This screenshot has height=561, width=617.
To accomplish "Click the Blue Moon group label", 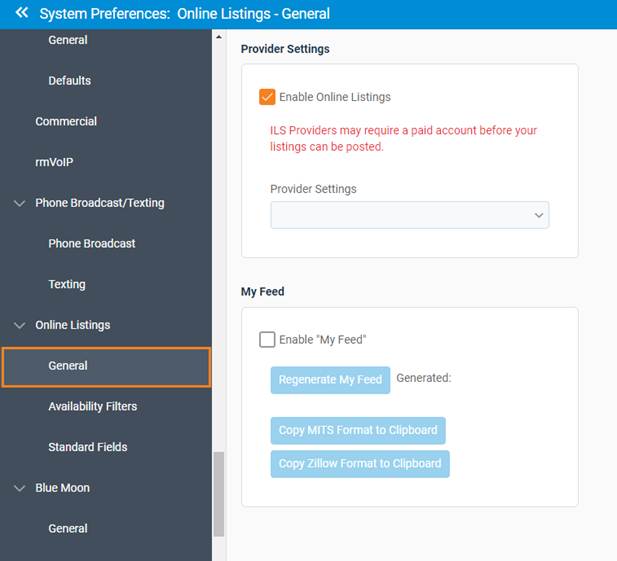I will click(x=63, y=488).
